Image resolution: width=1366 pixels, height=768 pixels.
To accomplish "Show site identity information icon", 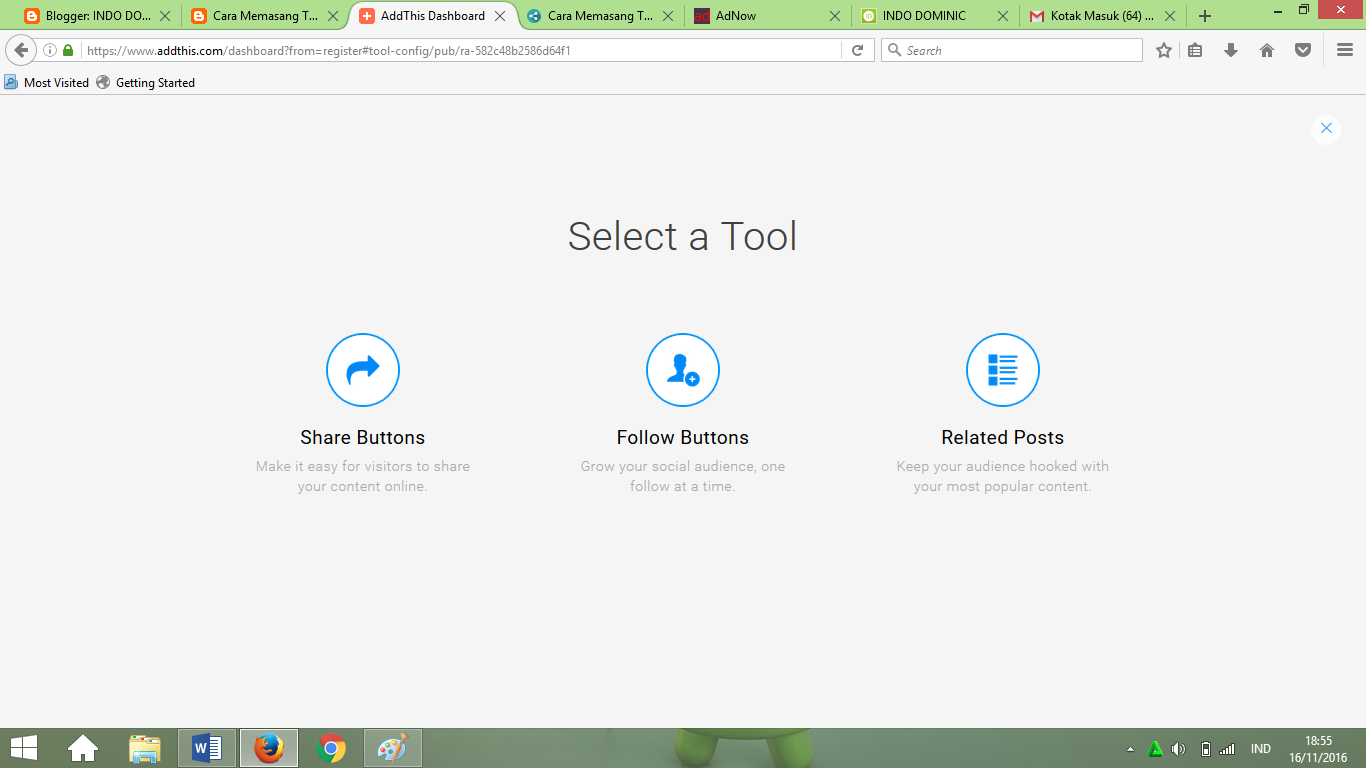I will 50,50.
